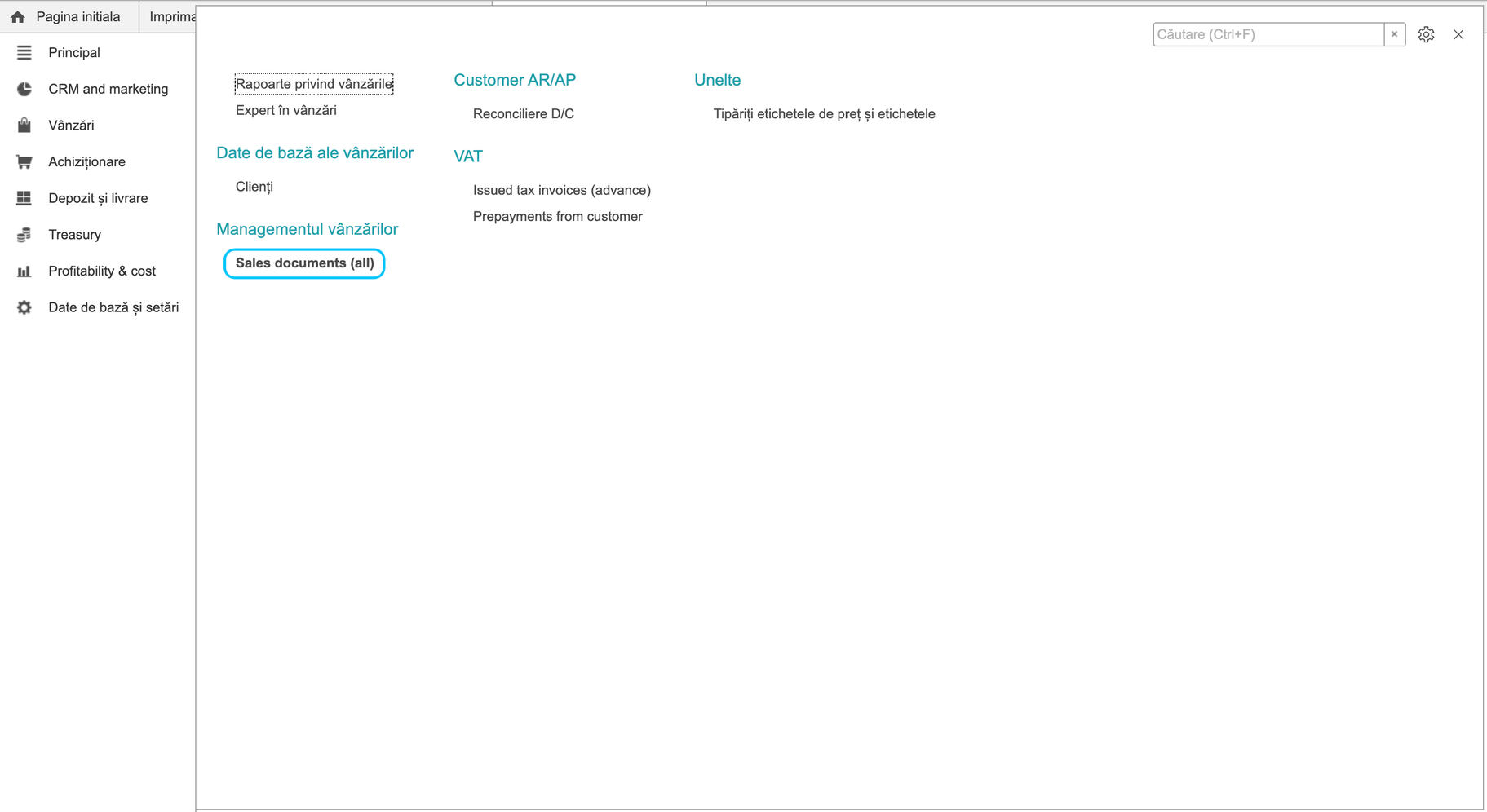Open Tipăriți etichetele de preț și etichetele

pyautogui.click(x=825, y=114)
